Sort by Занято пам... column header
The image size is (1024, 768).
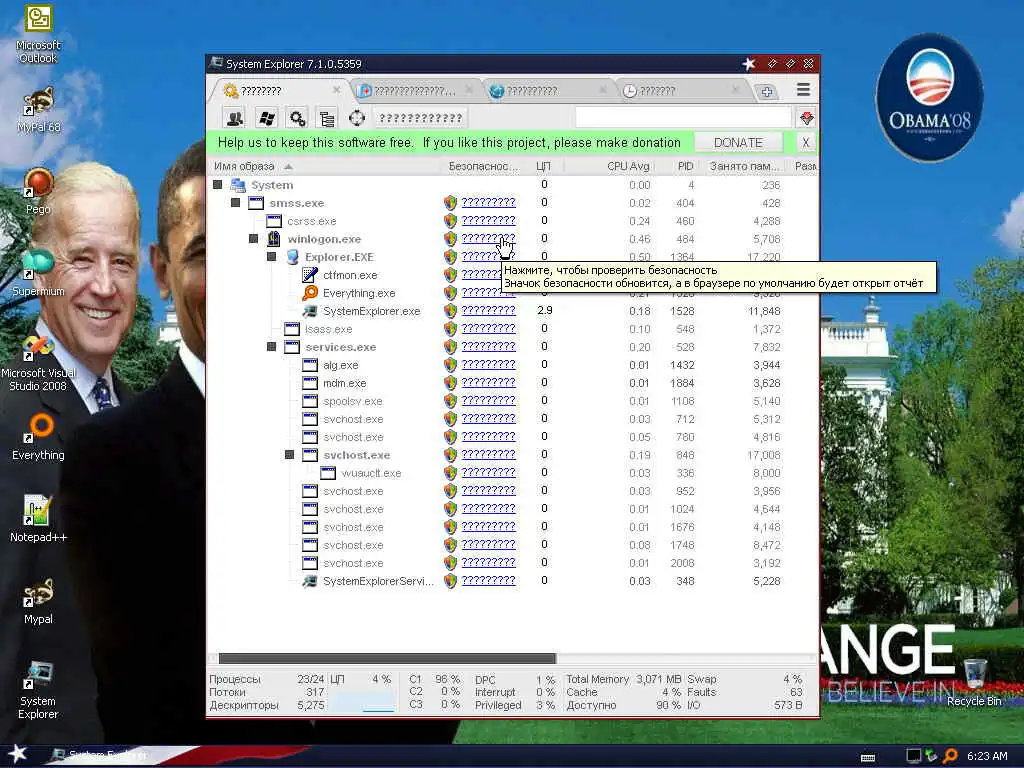tap(744, 166)
